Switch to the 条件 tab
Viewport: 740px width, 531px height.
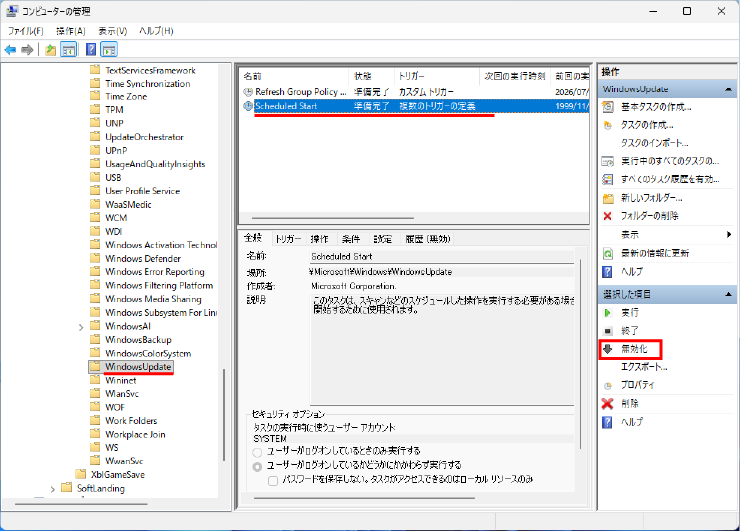[x=351, y=239]
